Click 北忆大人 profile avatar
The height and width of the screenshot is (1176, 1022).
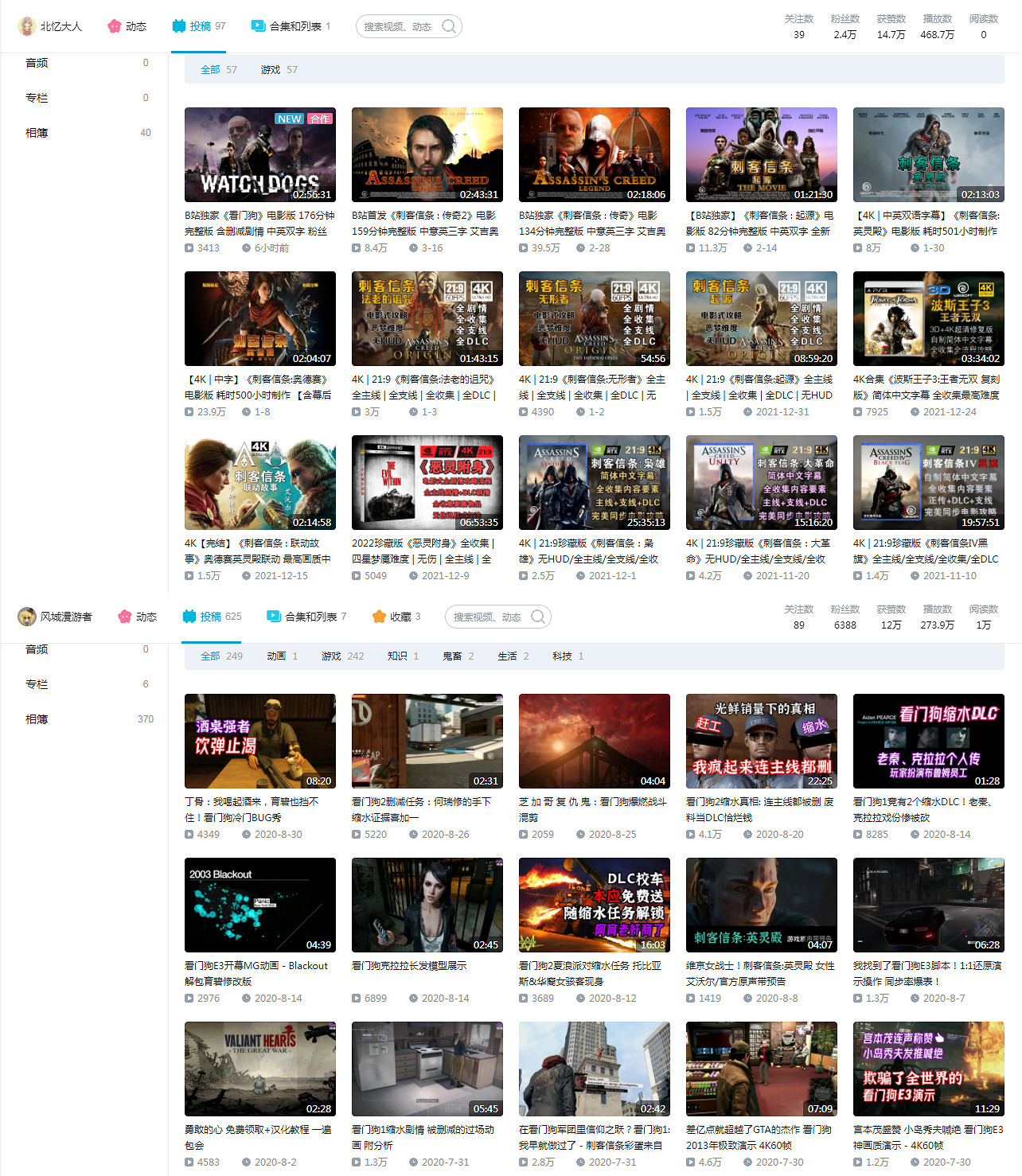click(x=26, y=26)
